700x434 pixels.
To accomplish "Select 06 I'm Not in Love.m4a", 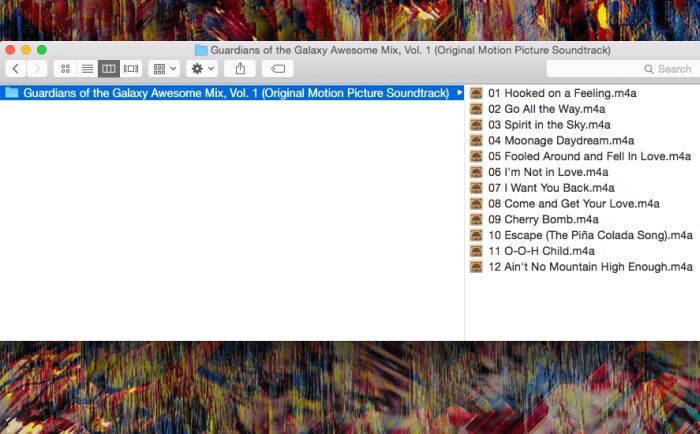I will [548, 172].
